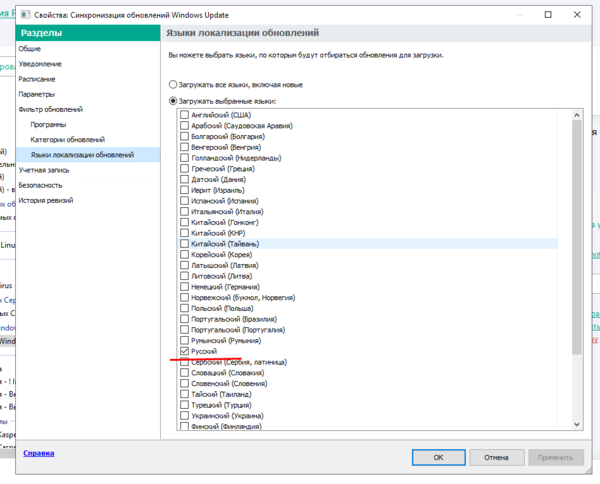Open the Справка help link
600x484 pixels.
(x=39, y=453)
